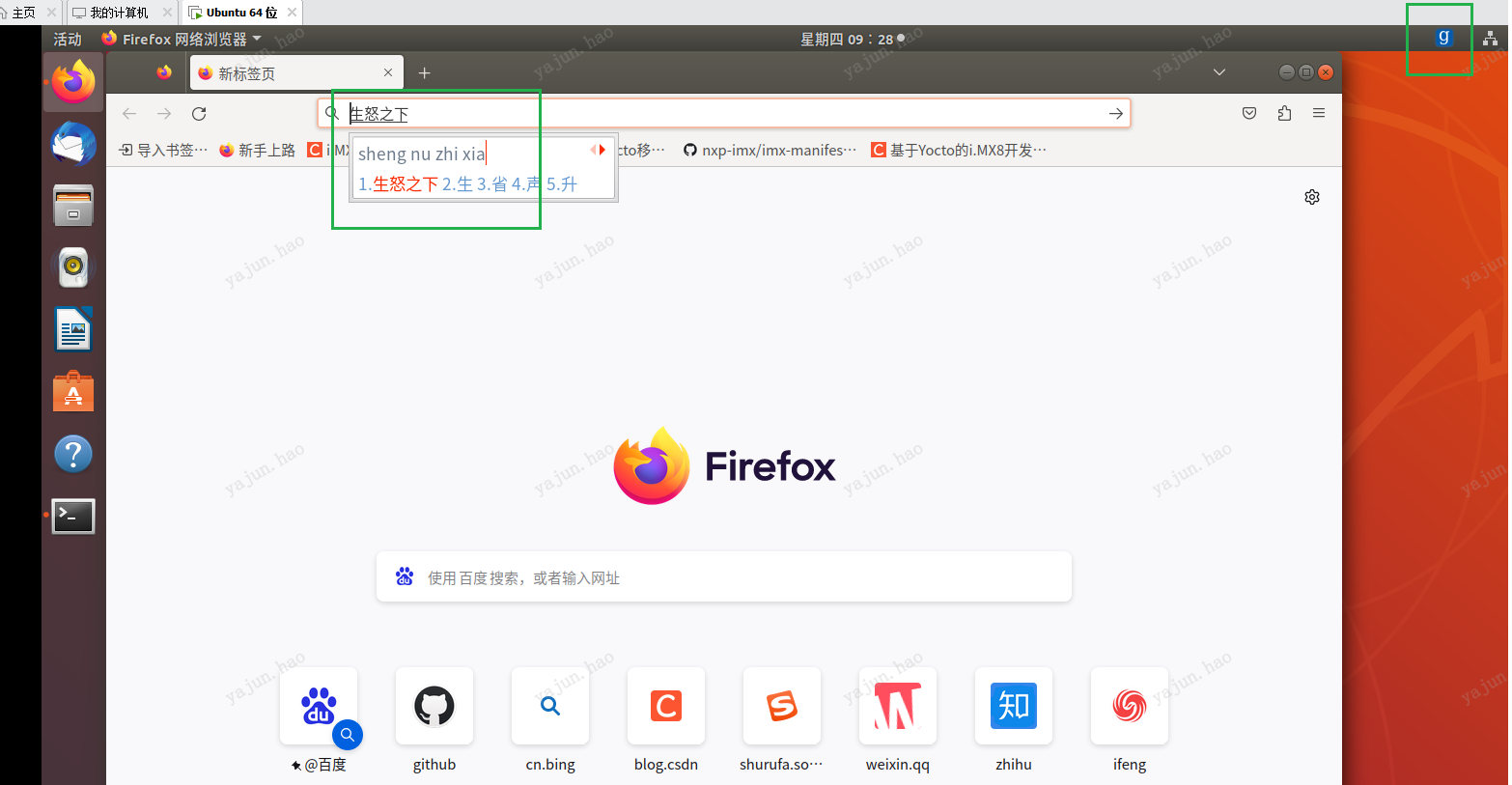Open Firefox from the Ubuntu dock

tap(73, 82)
